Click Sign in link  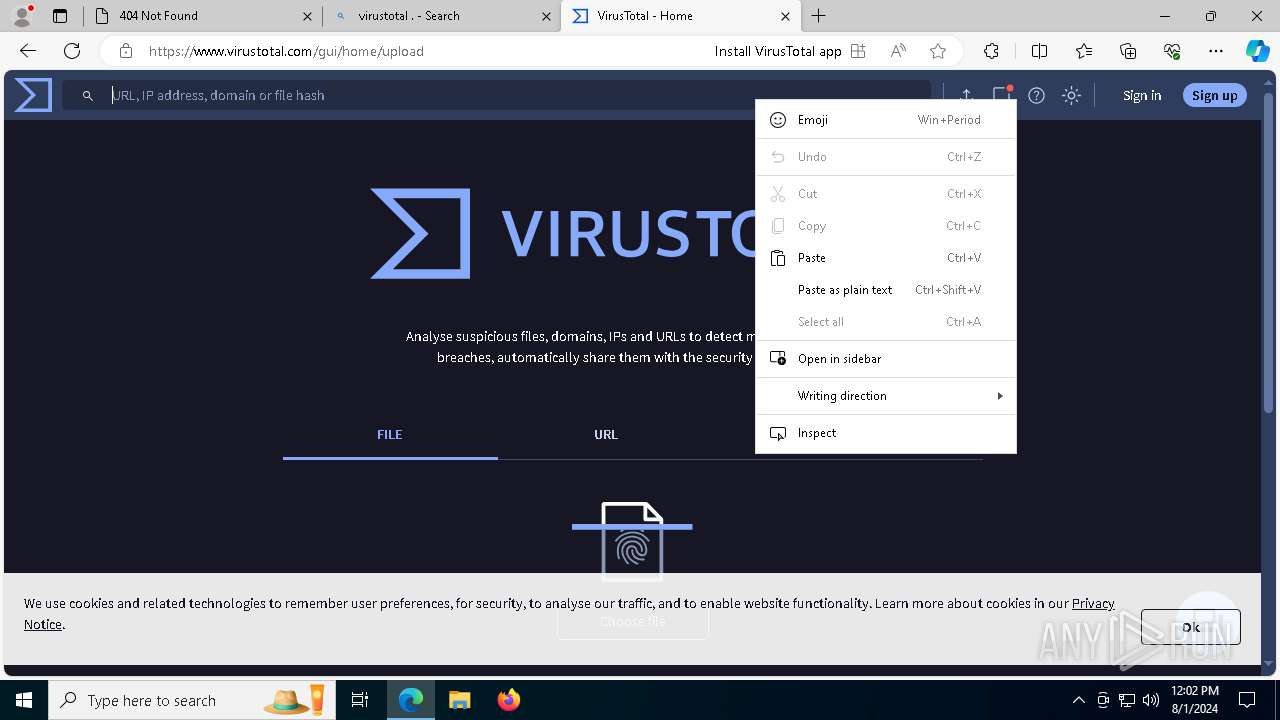(1142, 95)
